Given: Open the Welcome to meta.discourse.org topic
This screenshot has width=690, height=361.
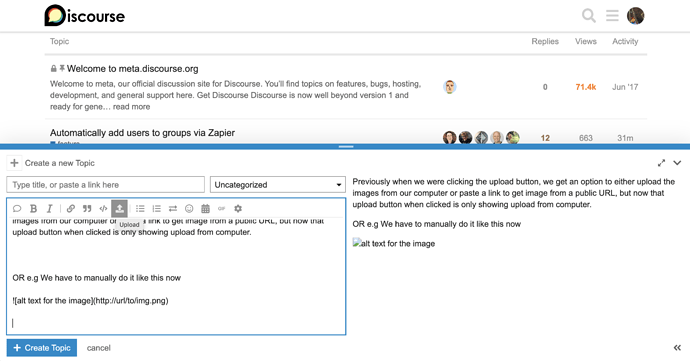Looking at the screenshot, I should [x=132, y=69].
